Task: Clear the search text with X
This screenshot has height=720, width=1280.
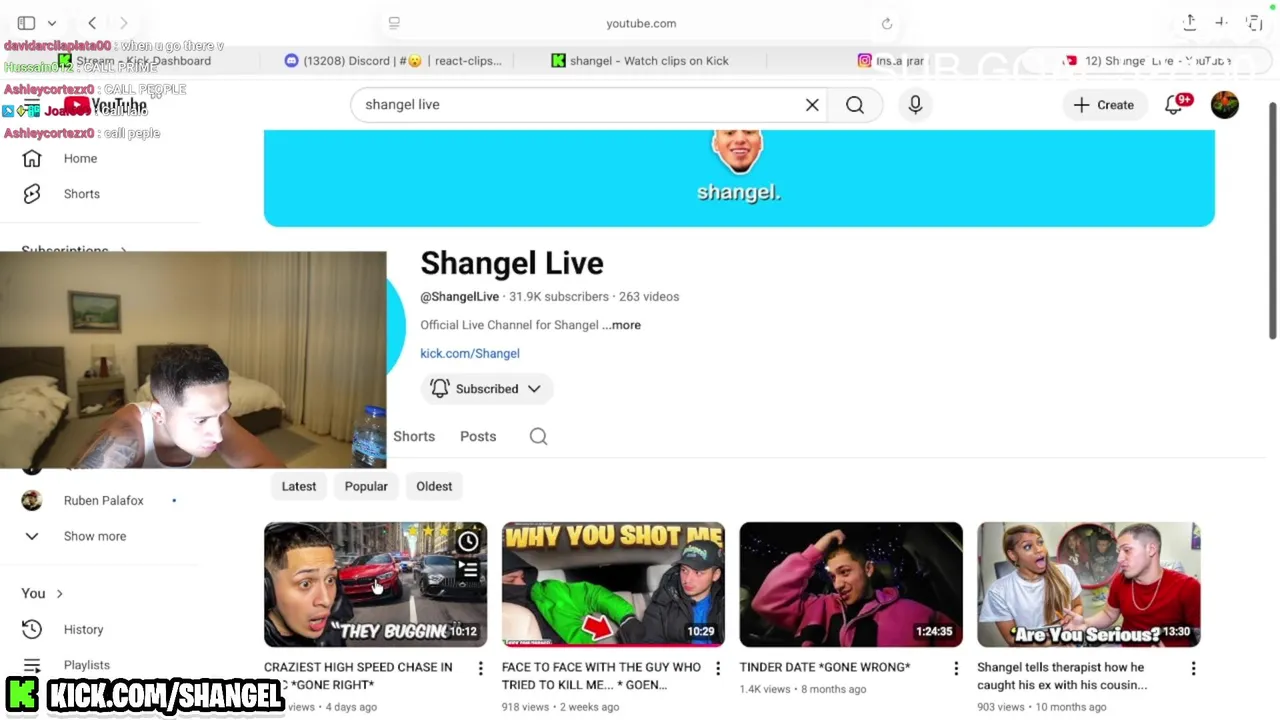Action: (x=812, y=104)
